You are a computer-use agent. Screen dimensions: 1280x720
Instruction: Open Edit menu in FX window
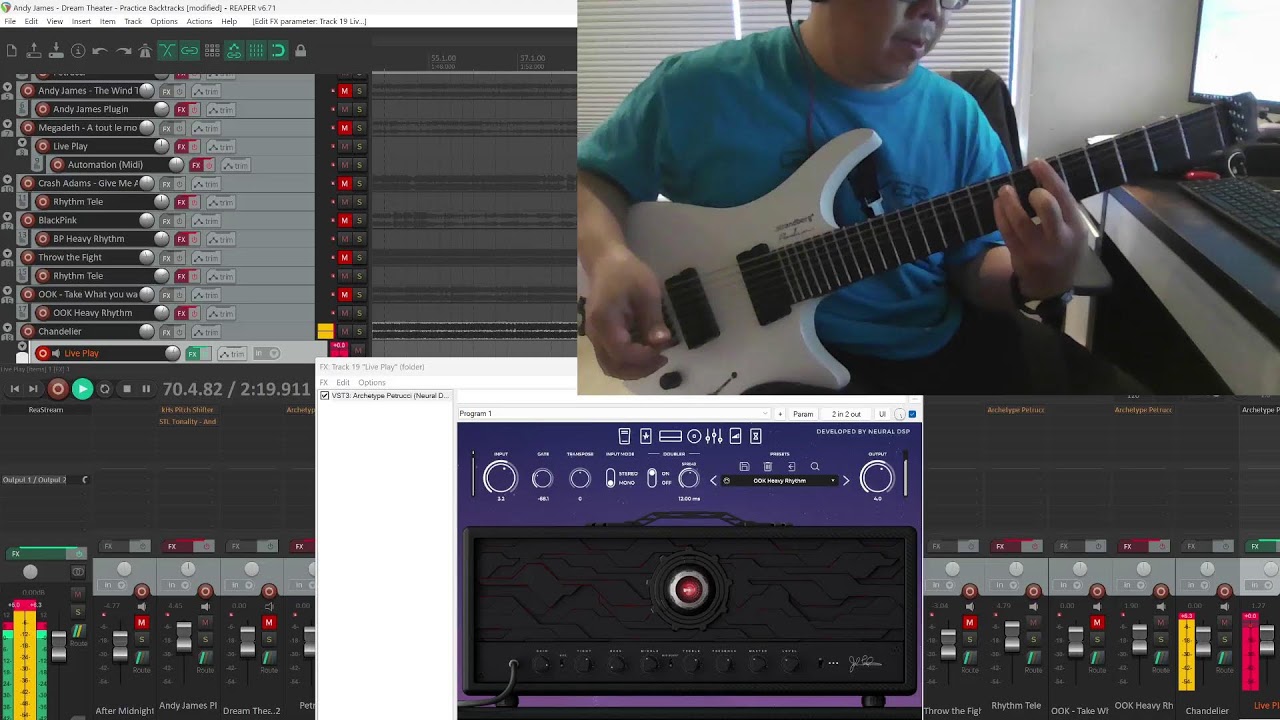click(x=343, y=383)
